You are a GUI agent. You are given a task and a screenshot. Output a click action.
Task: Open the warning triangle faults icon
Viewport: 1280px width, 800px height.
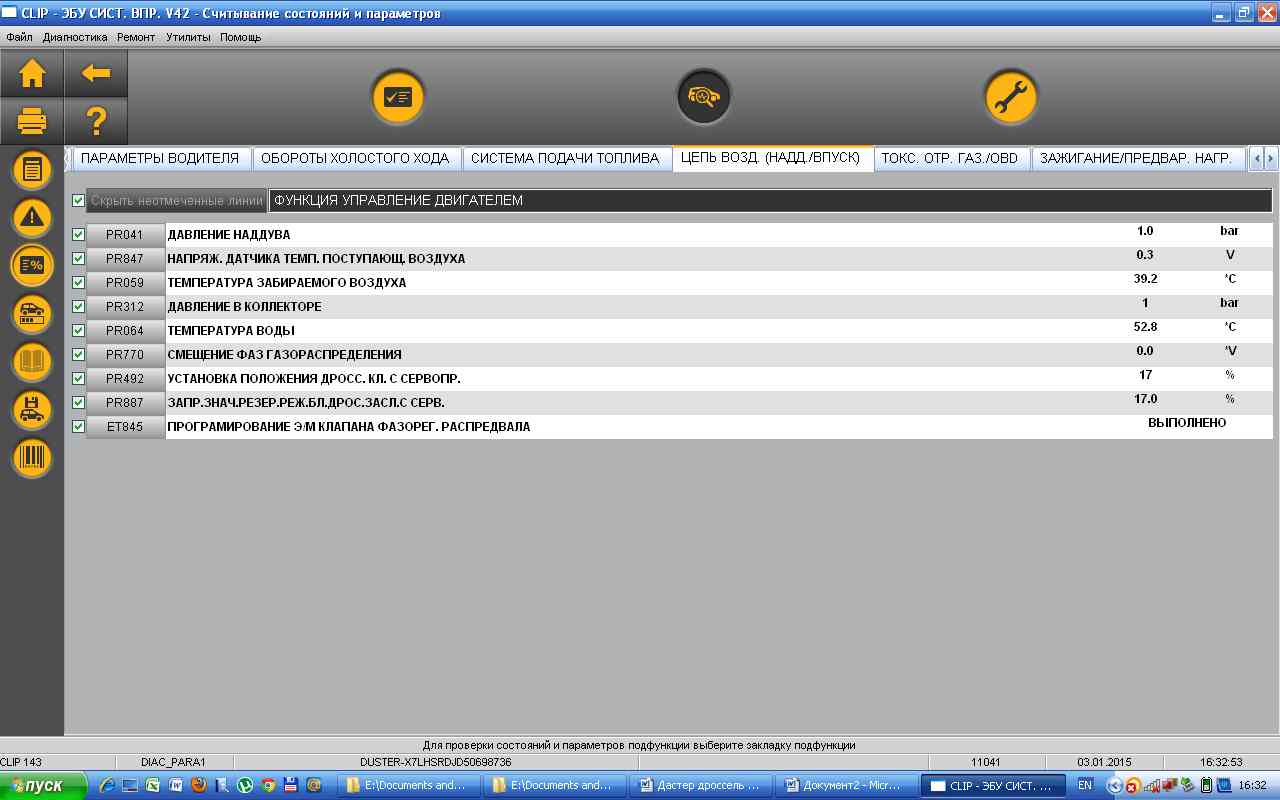(x=32, y=217)
